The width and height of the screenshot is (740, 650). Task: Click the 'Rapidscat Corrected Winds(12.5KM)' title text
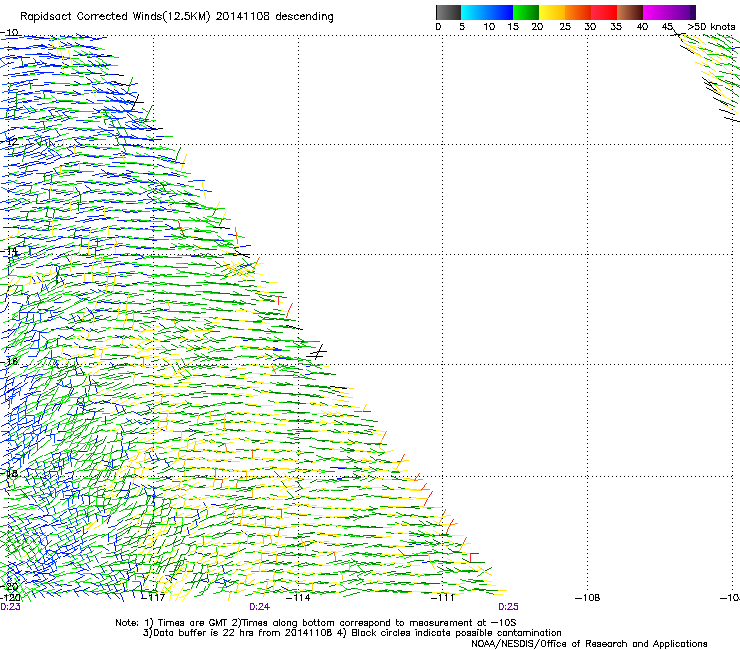tap(115, 16)
